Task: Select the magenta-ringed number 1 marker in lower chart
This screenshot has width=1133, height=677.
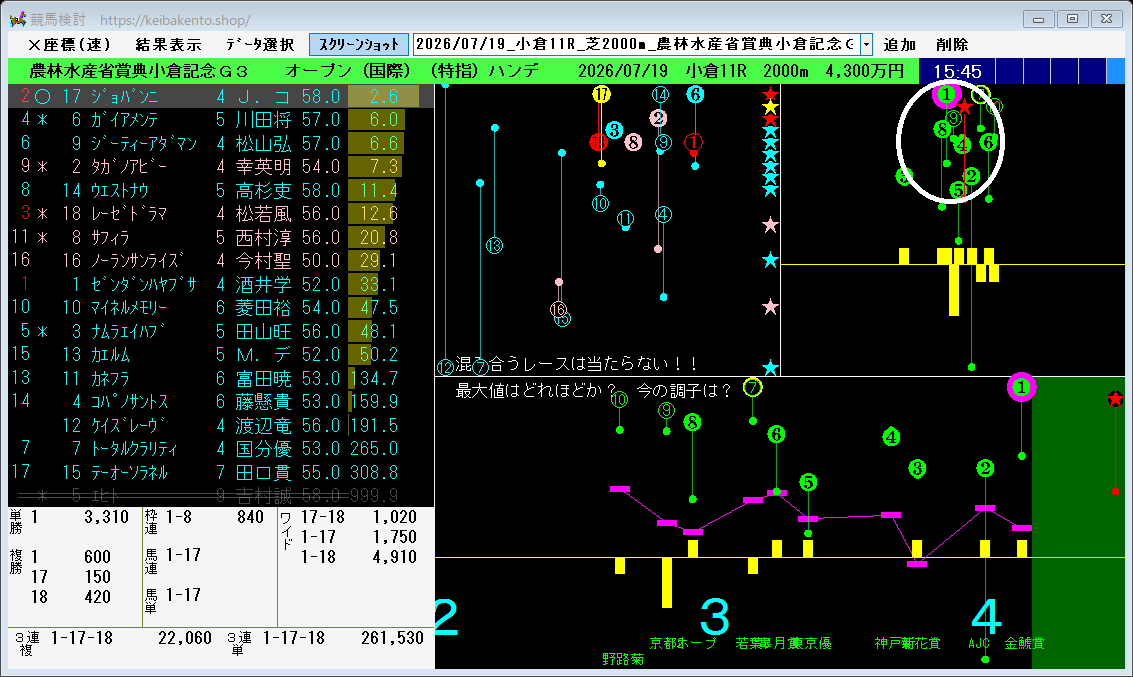Action: click(x=1021, y=388)
